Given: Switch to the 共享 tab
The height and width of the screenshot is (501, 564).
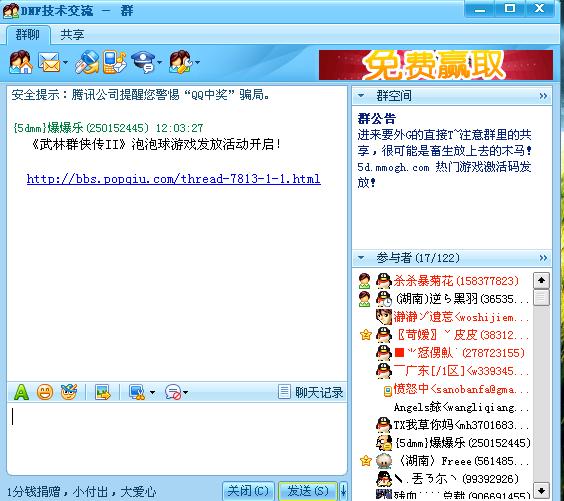Looking at the screenshot, I should (x=72, y=35).
